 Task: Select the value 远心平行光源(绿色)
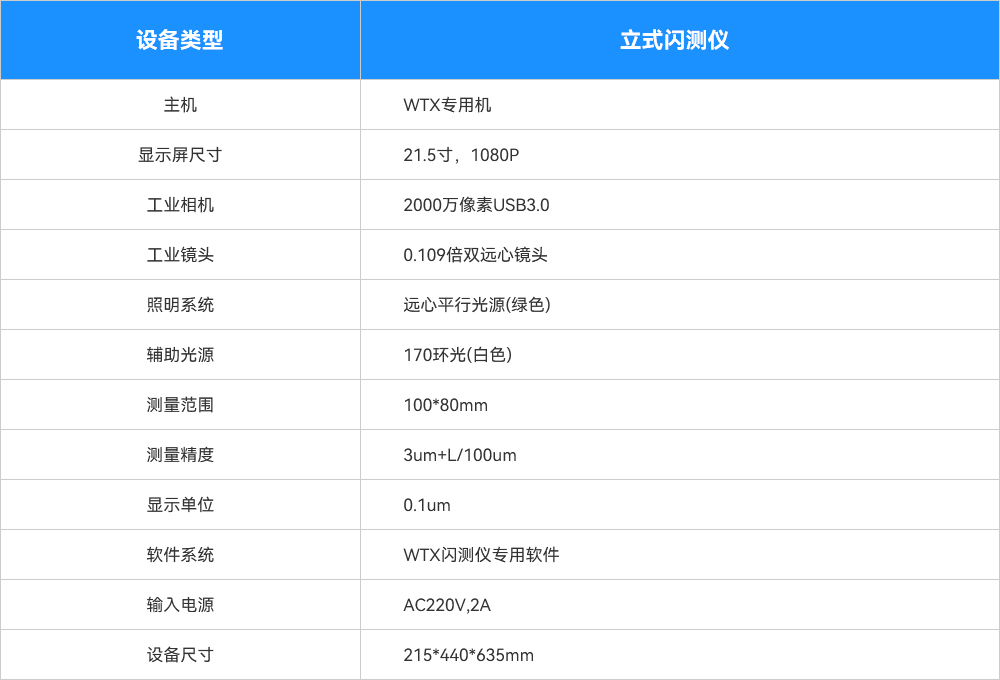click(477, 305)
